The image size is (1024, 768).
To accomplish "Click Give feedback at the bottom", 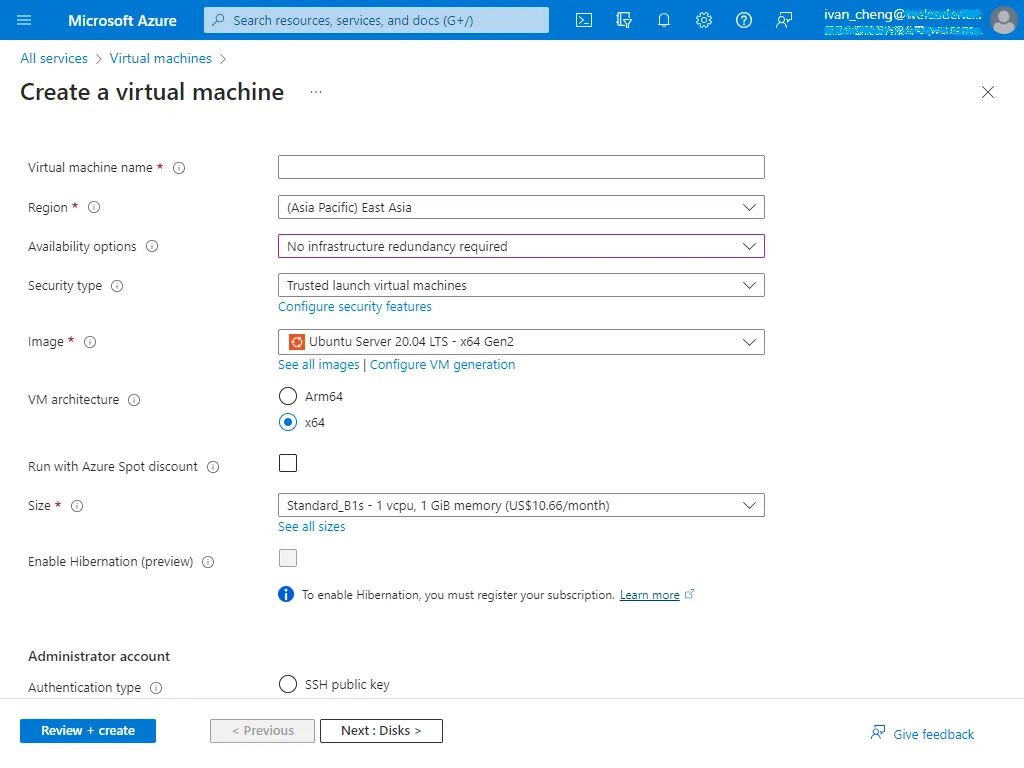I will (x=922, y=734).
